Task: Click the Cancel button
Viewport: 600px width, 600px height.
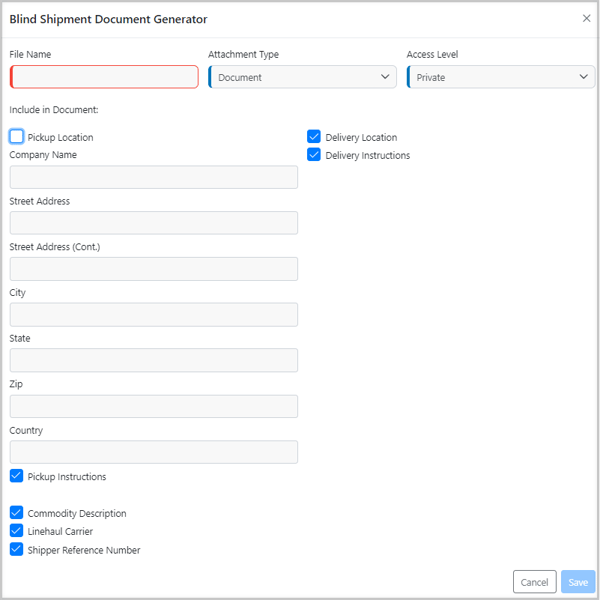Action: 535,582
